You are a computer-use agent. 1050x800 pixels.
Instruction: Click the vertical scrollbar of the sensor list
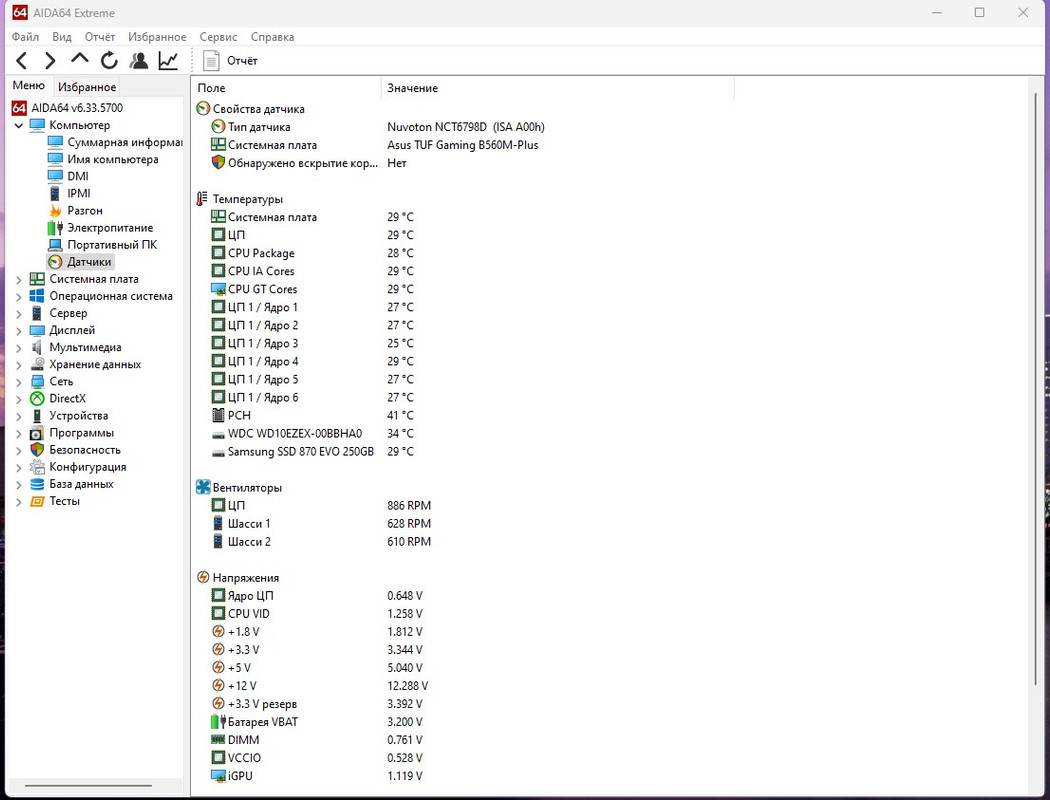pos(1036,388)
